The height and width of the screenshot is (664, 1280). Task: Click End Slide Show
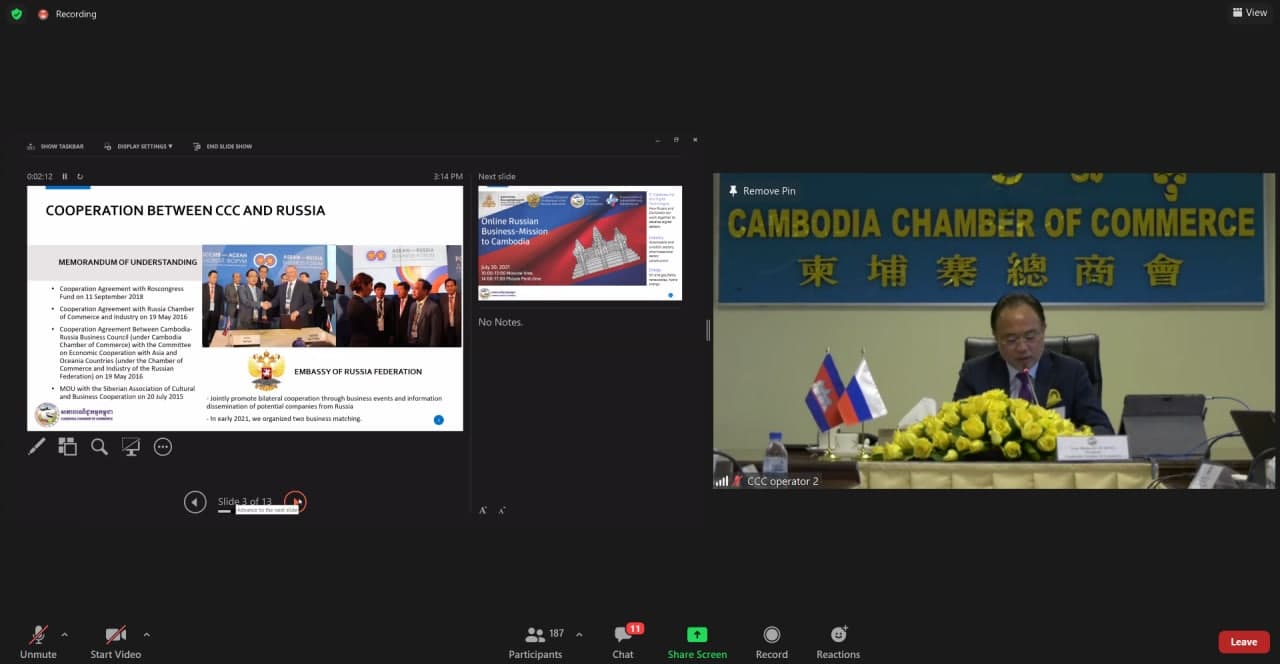[x=222, y=146]
